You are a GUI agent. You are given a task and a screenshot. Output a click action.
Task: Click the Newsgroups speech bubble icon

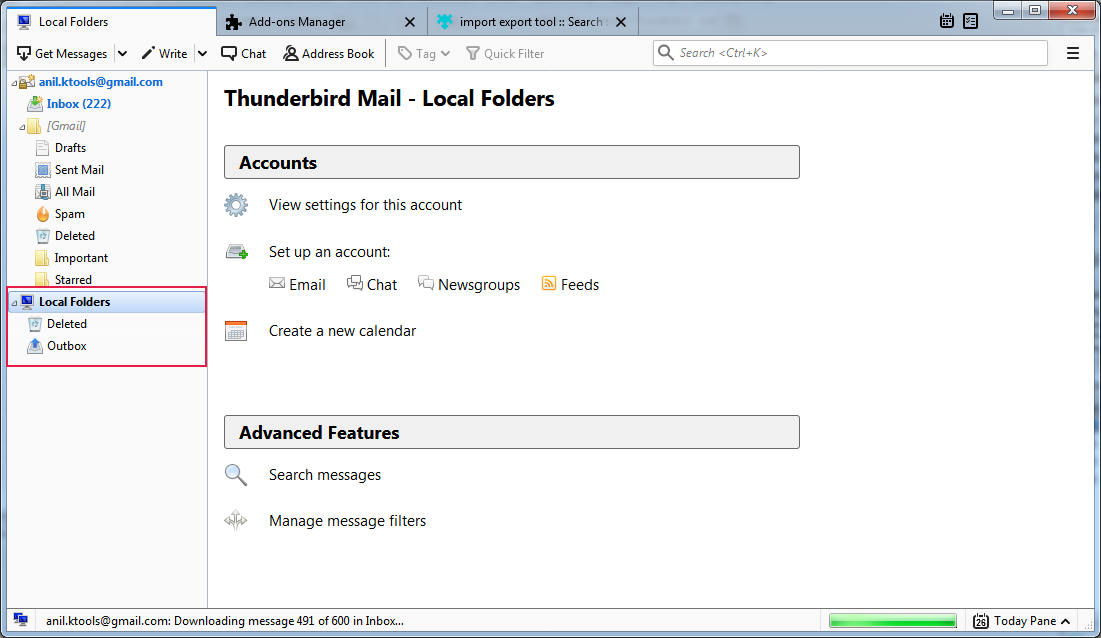[426, 282]
